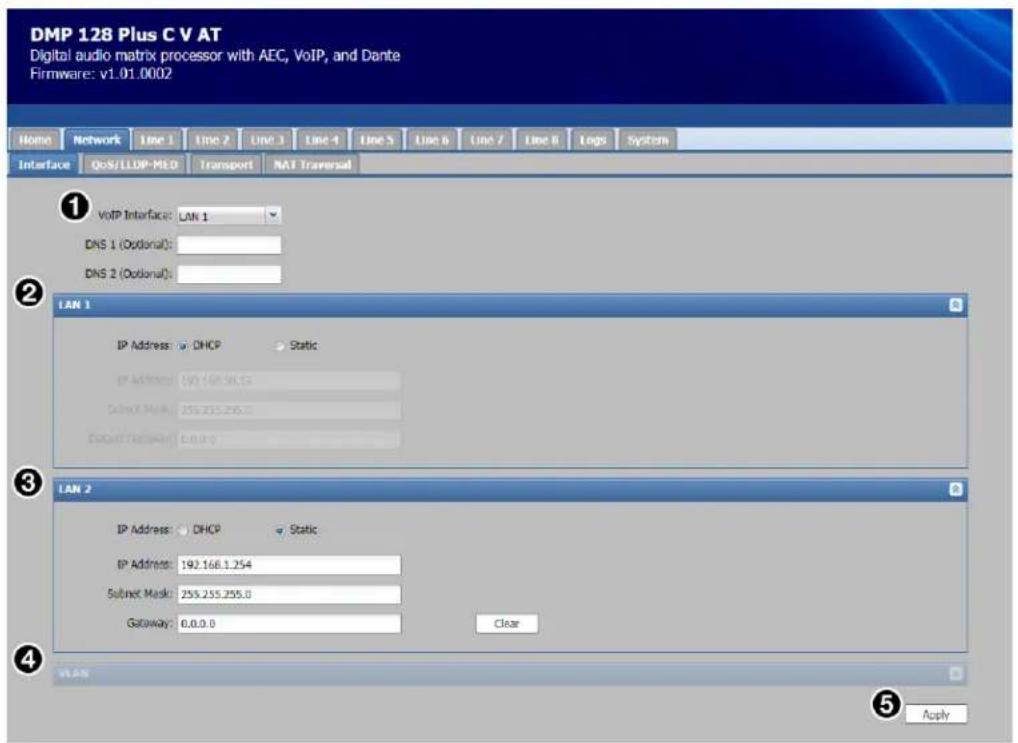Select Static for LAN 2

pyautogui.click(x=280, y=531)
